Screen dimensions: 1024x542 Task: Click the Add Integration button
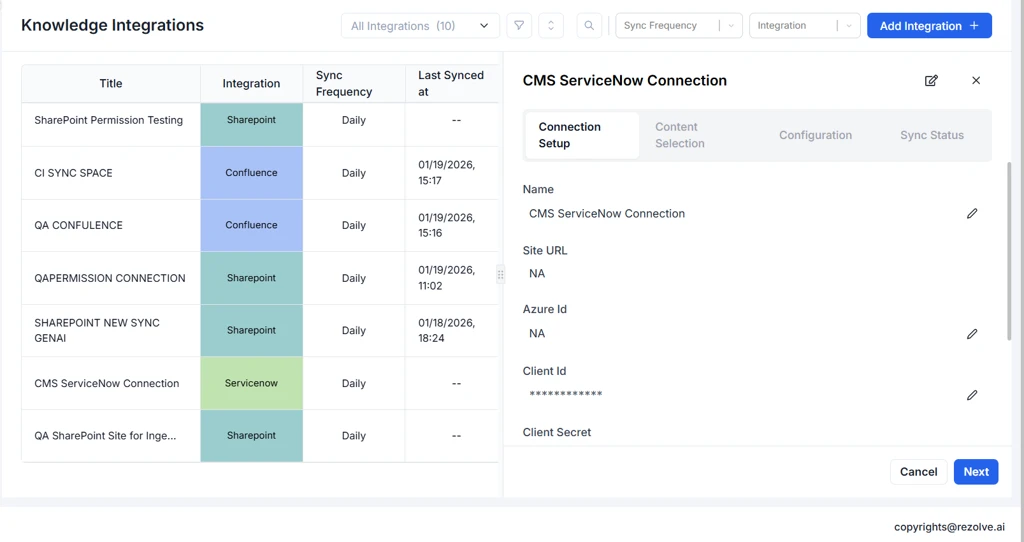tap(929, 26)
